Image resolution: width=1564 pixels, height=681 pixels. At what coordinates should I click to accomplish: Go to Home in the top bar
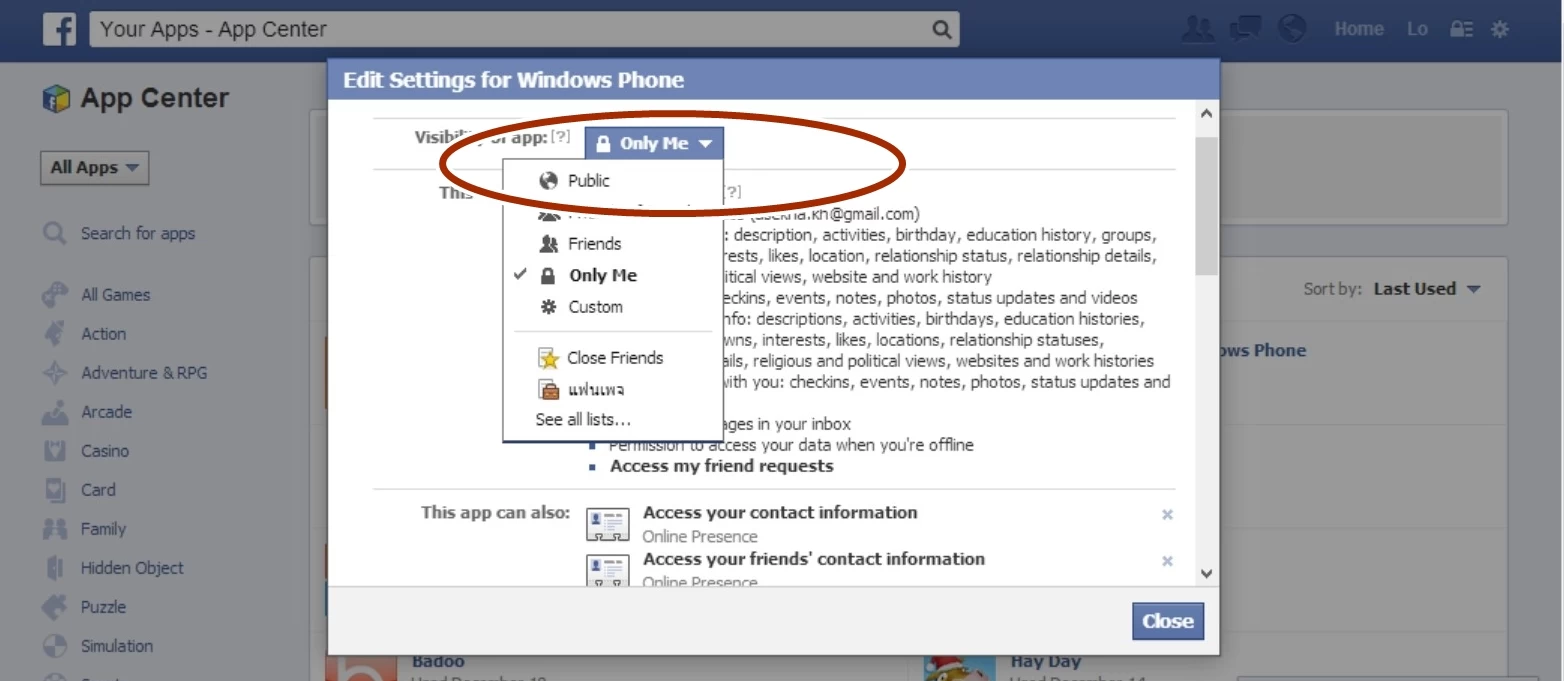tap(1359, 29)
